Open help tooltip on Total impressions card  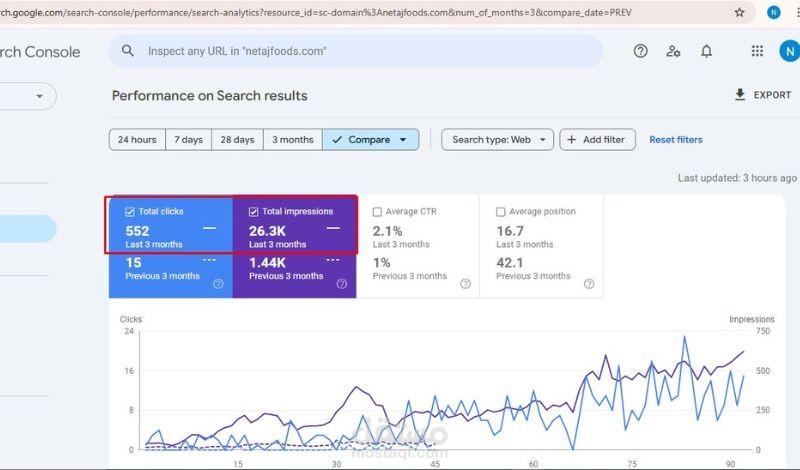342,284
